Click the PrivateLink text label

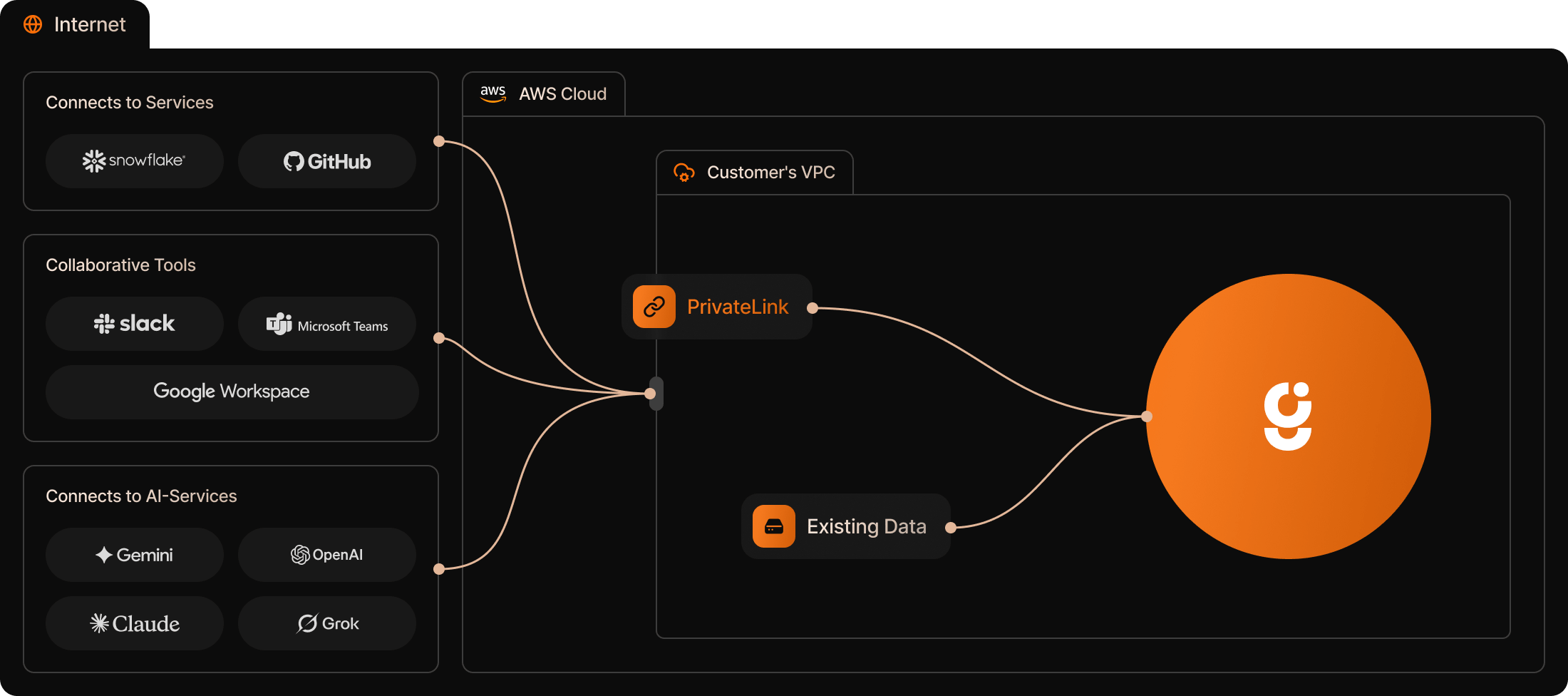[738, 307]
